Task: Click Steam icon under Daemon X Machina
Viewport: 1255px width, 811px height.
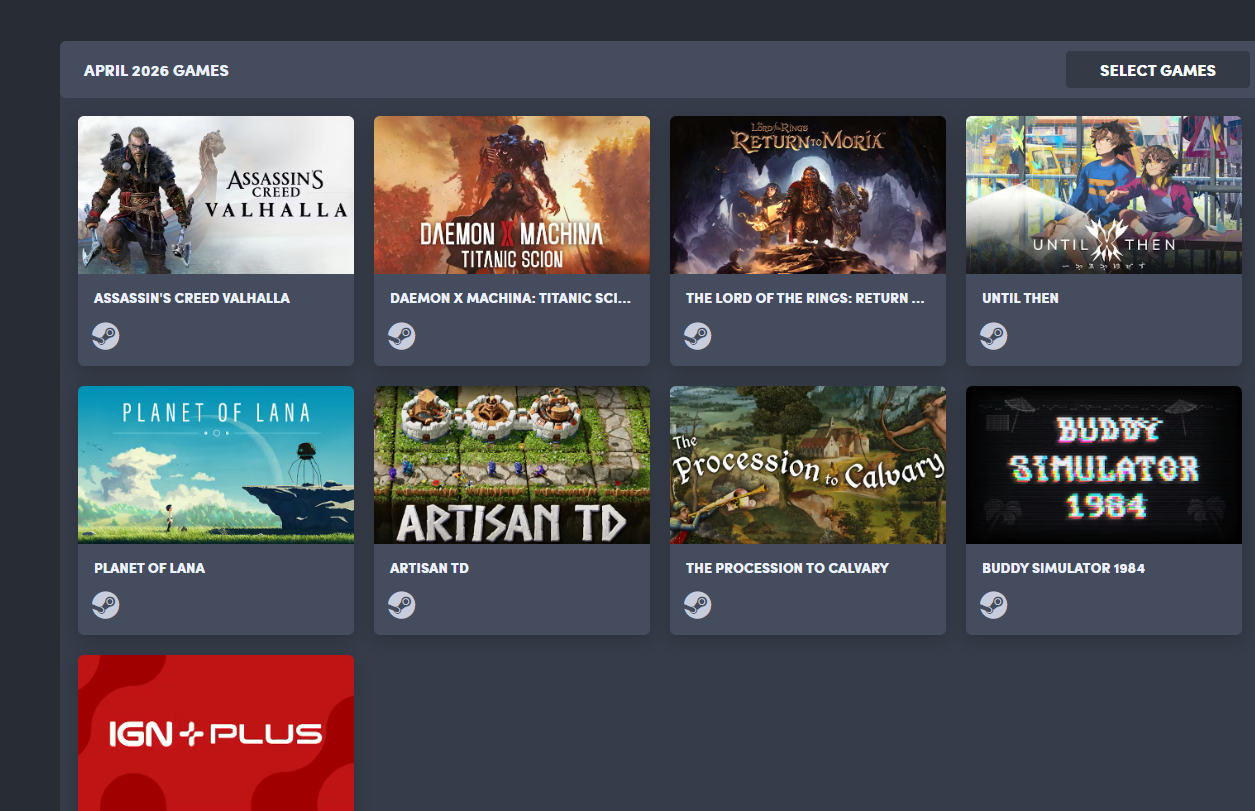Action: [x=402, y=336]
